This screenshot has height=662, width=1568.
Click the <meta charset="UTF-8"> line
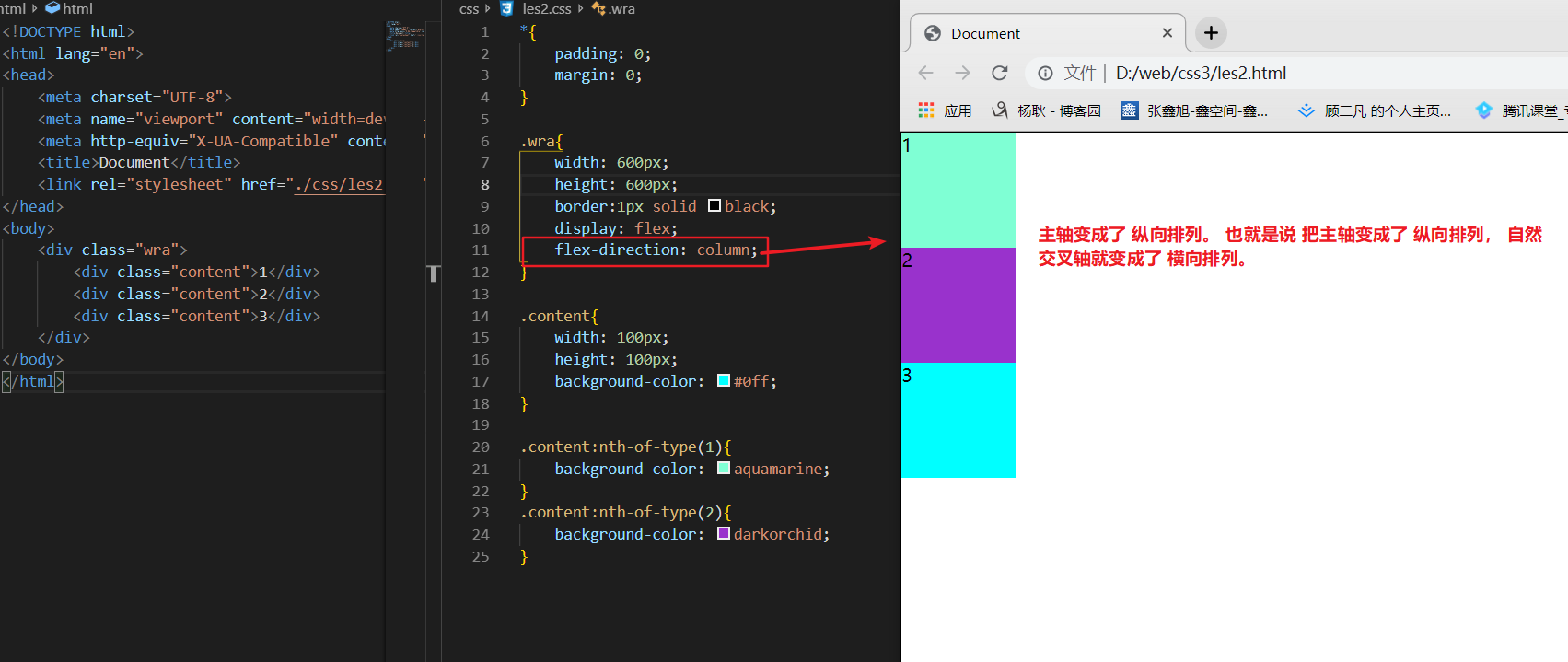pyautogui.click(x=134, y=97)
